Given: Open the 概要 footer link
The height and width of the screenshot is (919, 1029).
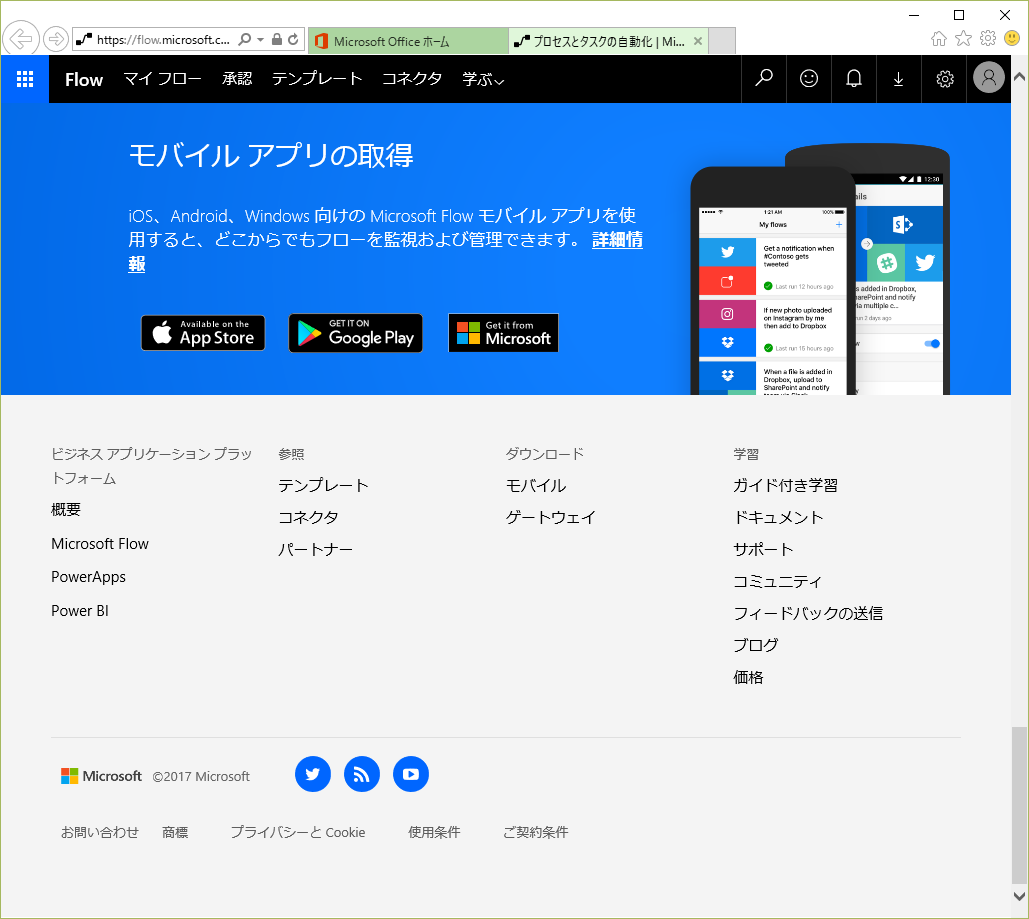Looking at the screenshot, I should (66, 510).
